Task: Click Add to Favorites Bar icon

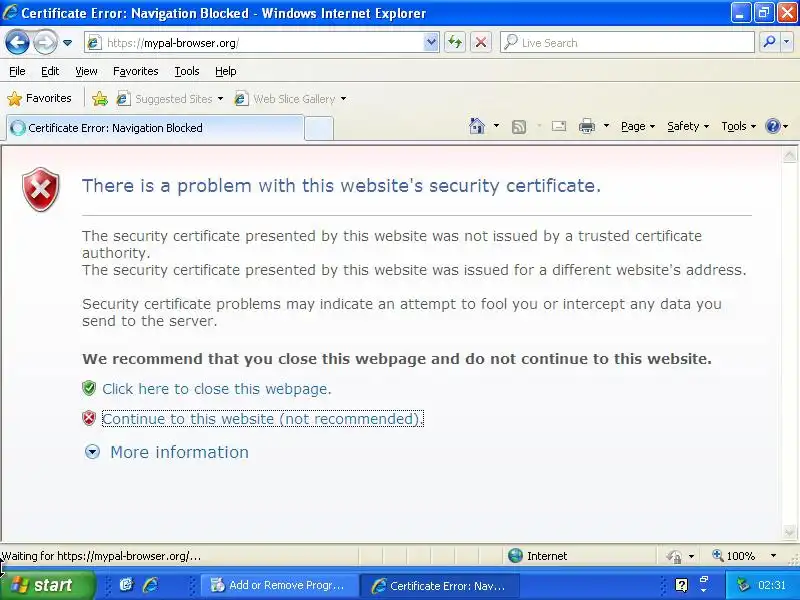Action: pos(100,98)
